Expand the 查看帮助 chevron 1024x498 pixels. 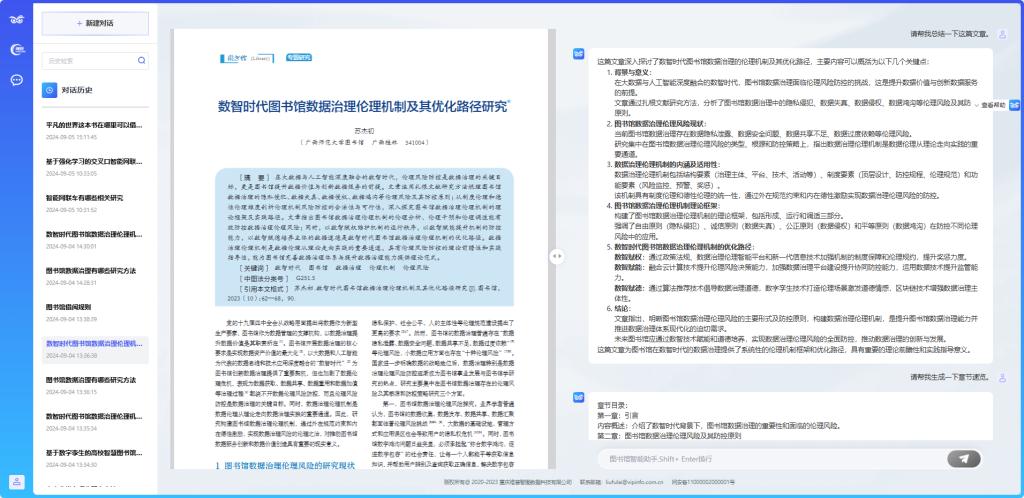pyautogui.click(x=976, y=105)
